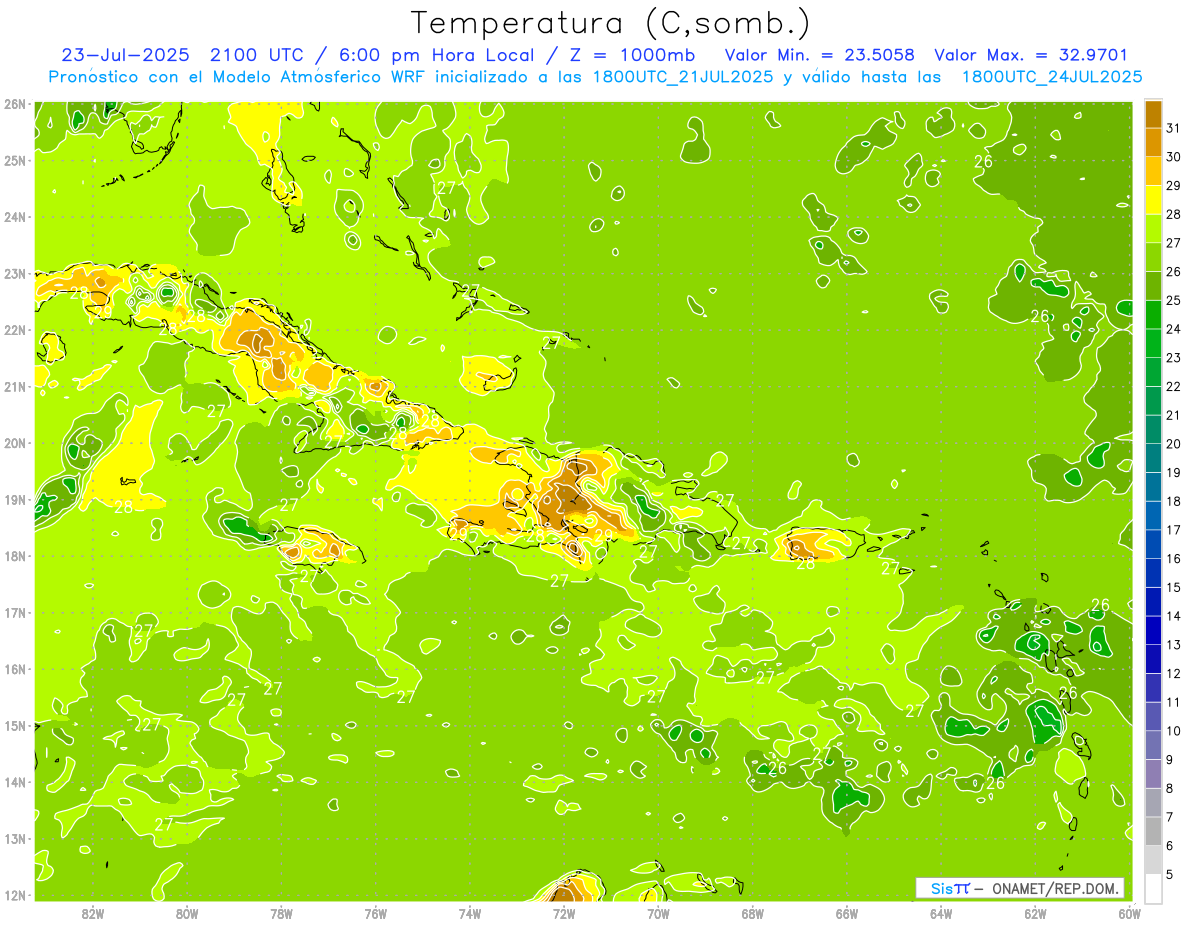1200x927 pixels.
Task: Click the colorbar label '29'
Action: pos(1173,186)
